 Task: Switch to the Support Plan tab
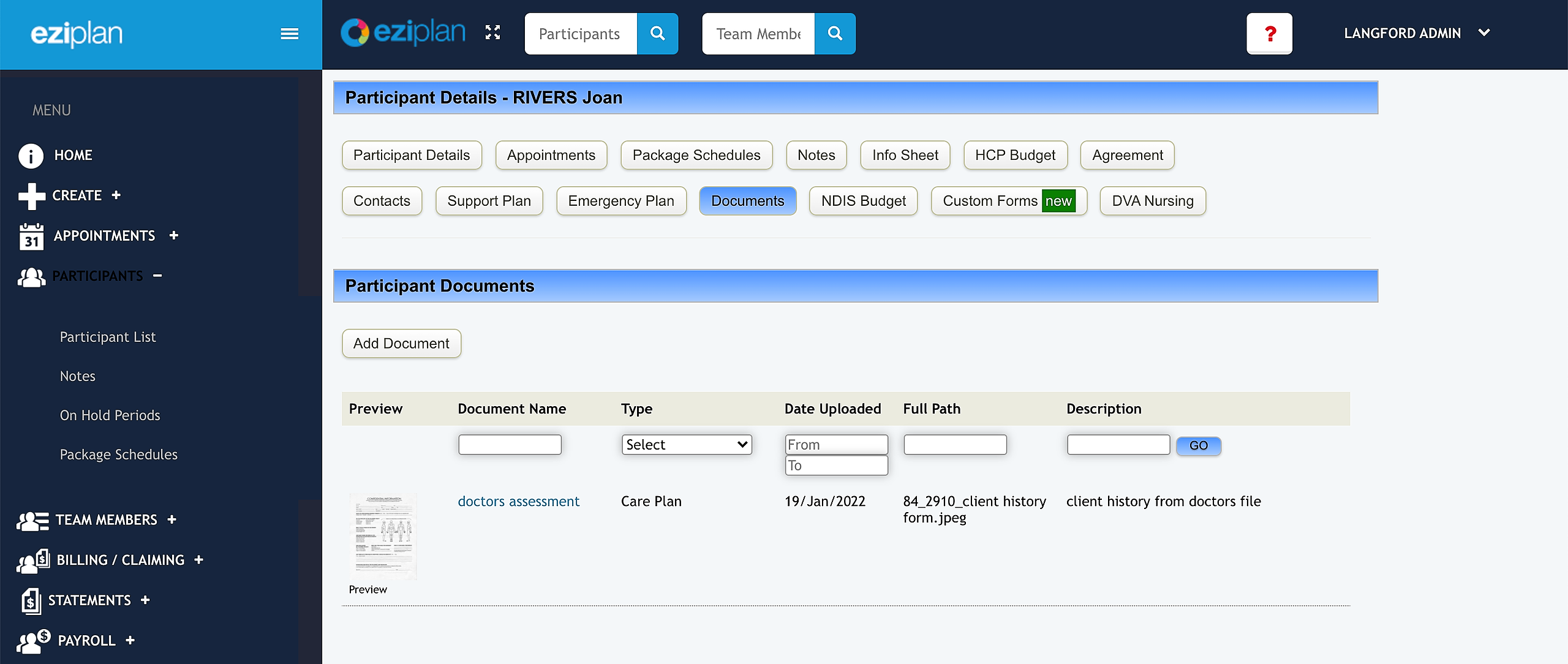[489, 201]
